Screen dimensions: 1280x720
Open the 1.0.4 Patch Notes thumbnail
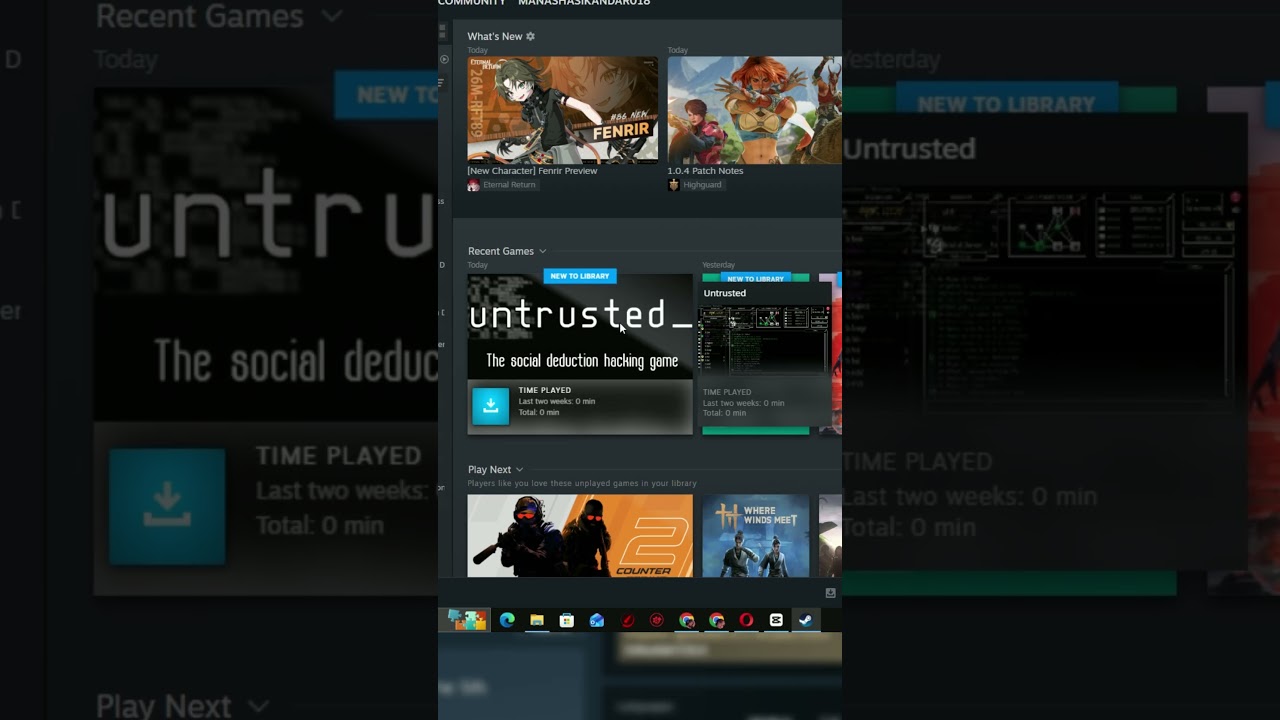(x=755, y=110)
